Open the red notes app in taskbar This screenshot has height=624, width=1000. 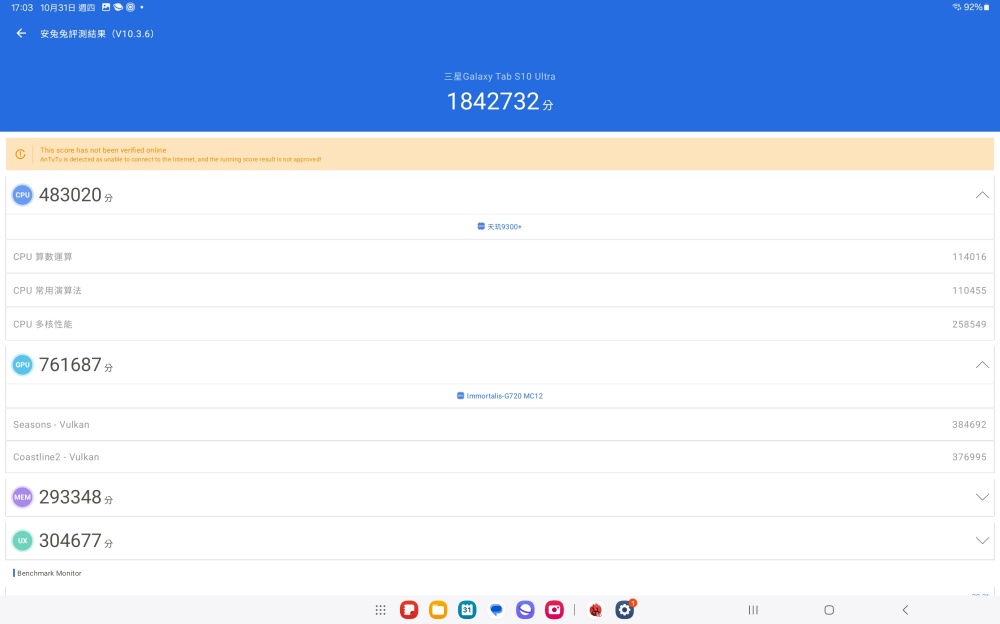click(x=409, y=610)
